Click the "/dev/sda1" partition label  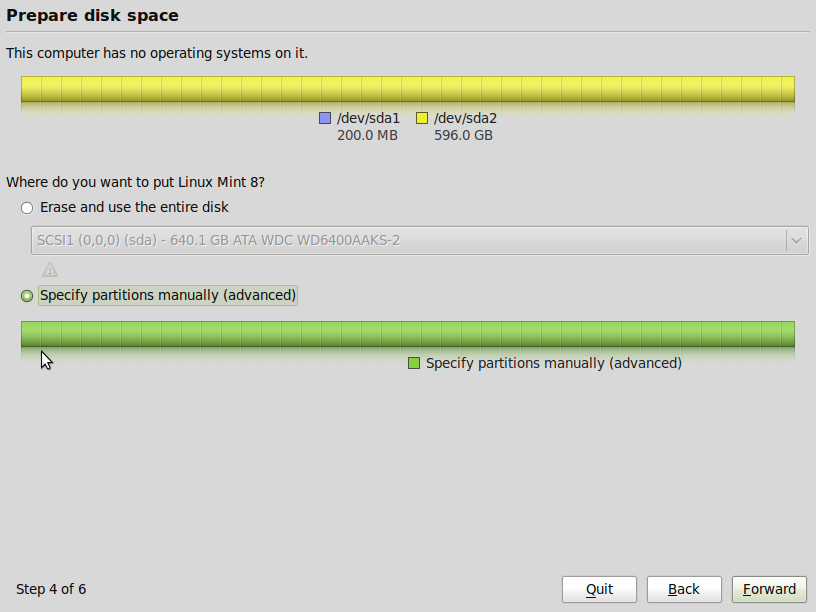coord(368,118)
